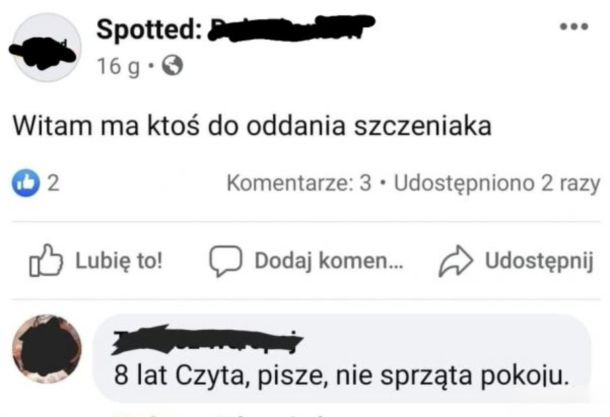Open the Spotted page profile picture

pos(46,46)
